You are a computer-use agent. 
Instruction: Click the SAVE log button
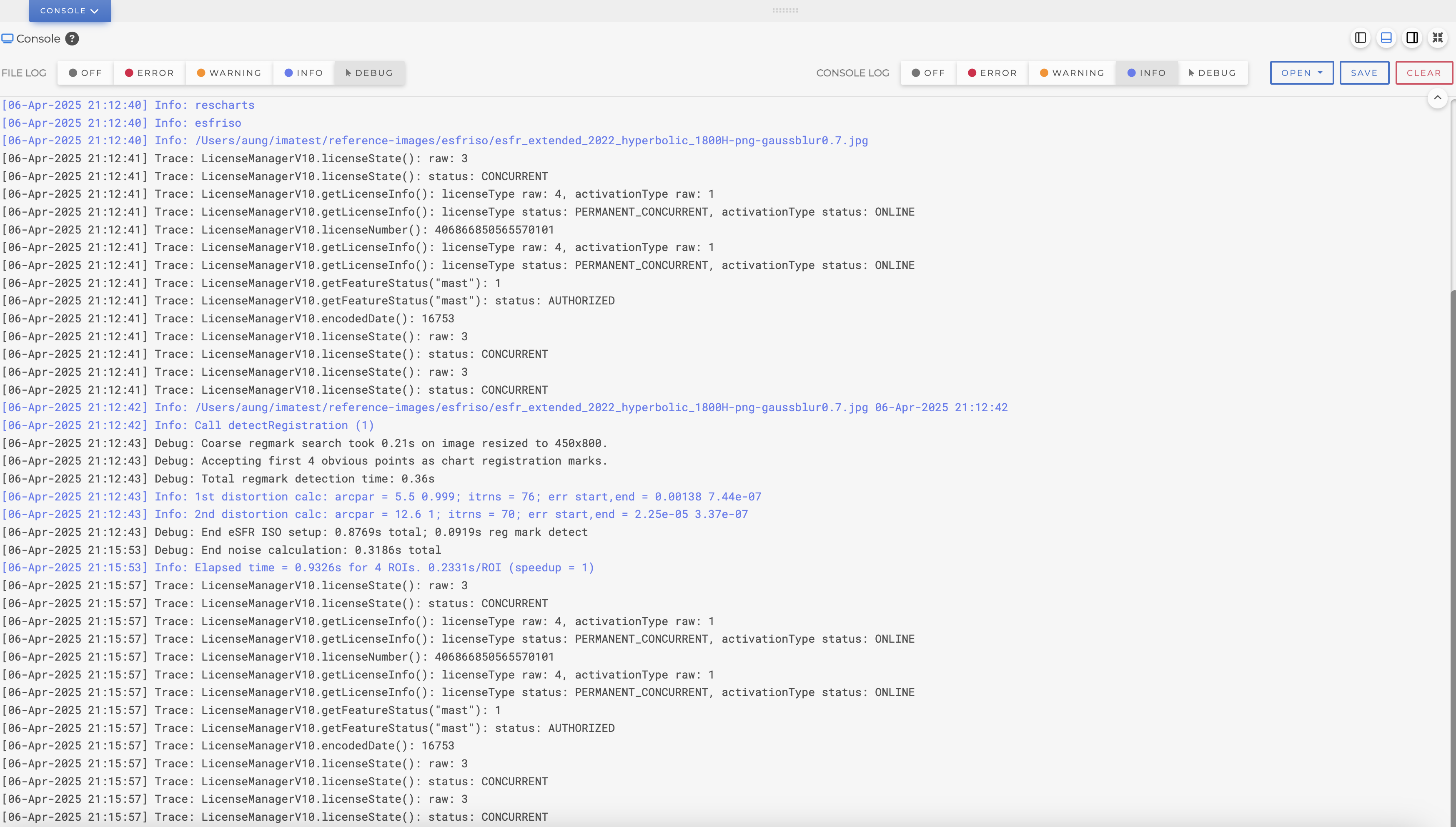pos(1364,73)
